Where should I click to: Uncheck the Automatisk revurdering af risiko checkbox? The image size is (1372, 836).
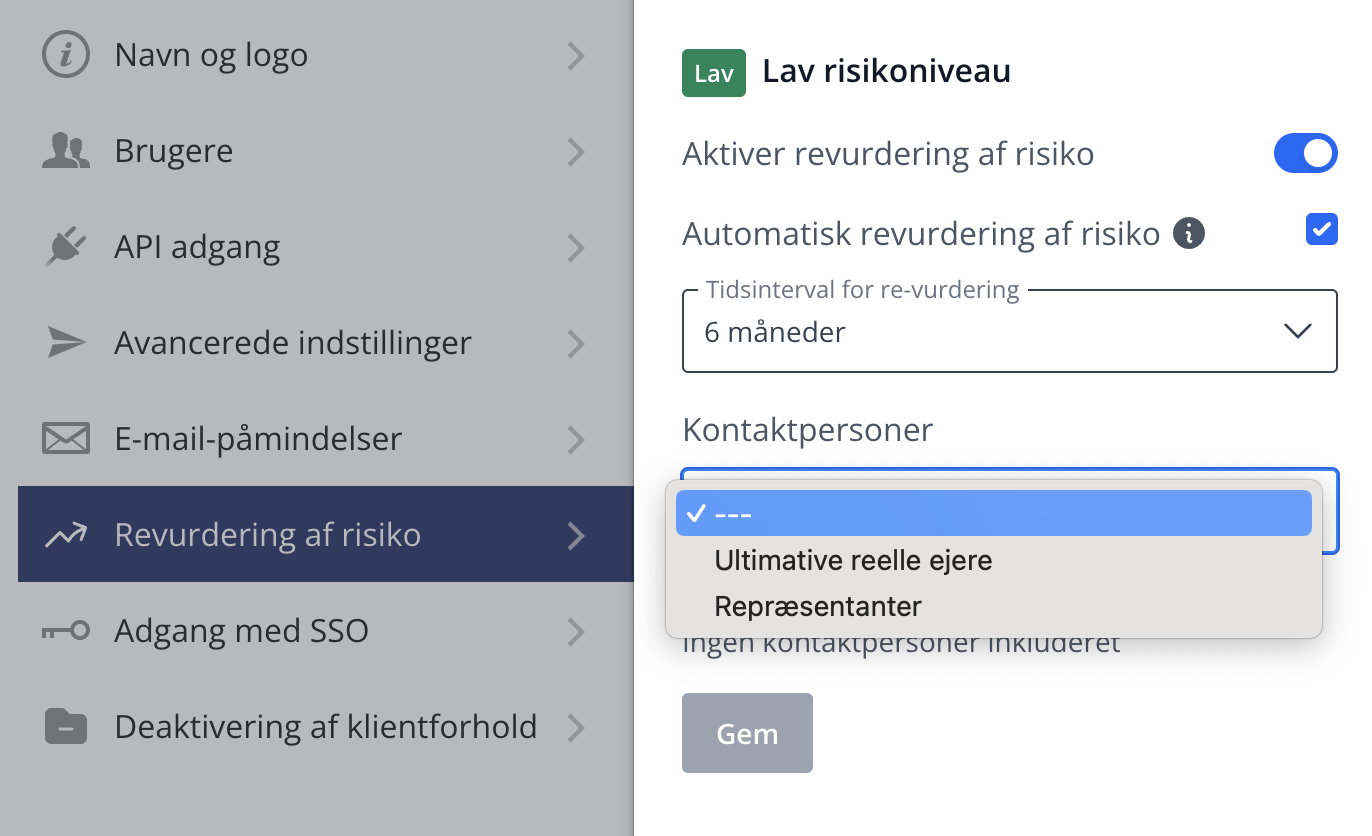1322,230
